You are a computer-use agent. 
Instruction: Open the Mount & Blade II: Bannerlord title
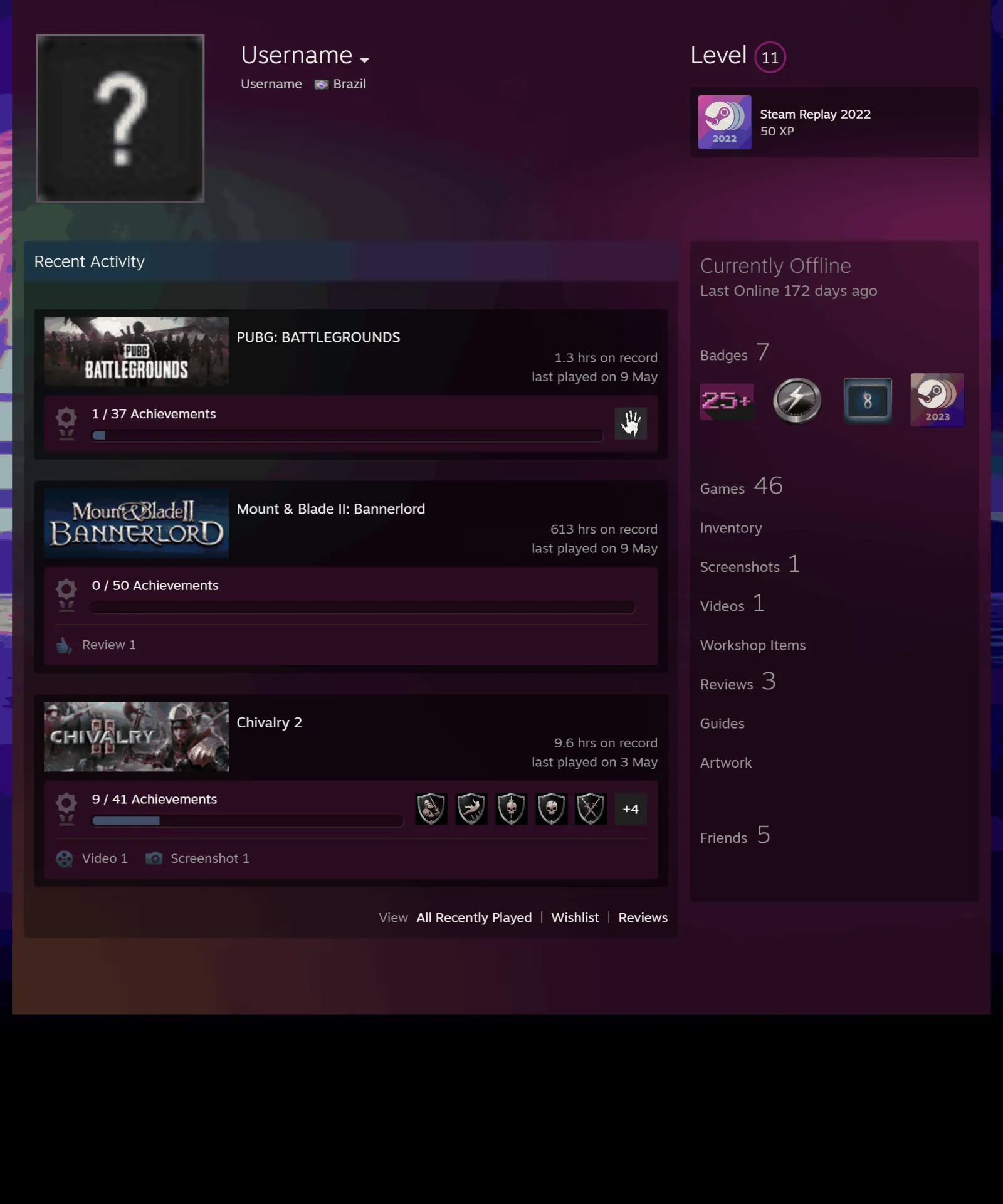(330, 509)
